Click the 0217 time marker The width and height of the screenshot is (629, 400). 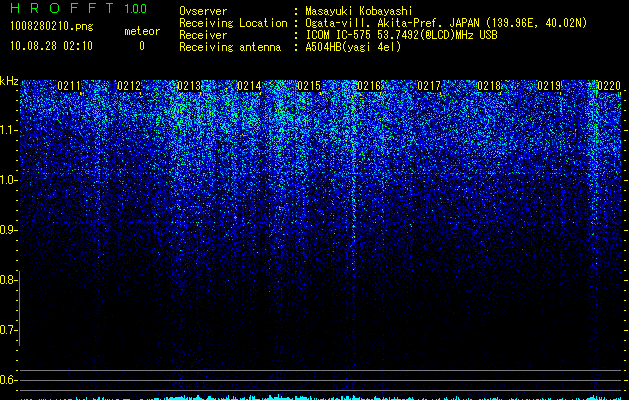[x=429, y=86]
